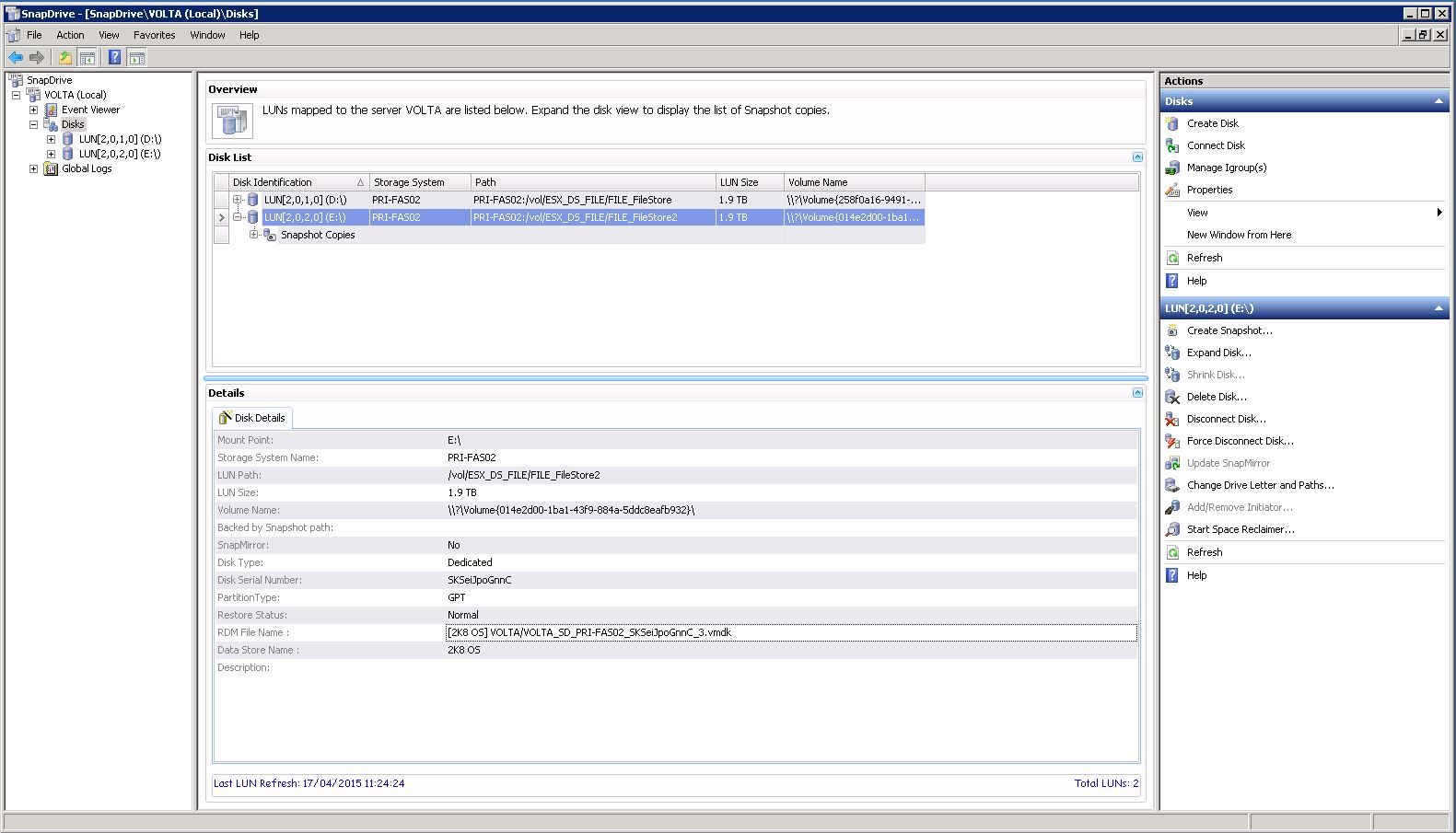Collapse the Disk List section

point(1137,157)
